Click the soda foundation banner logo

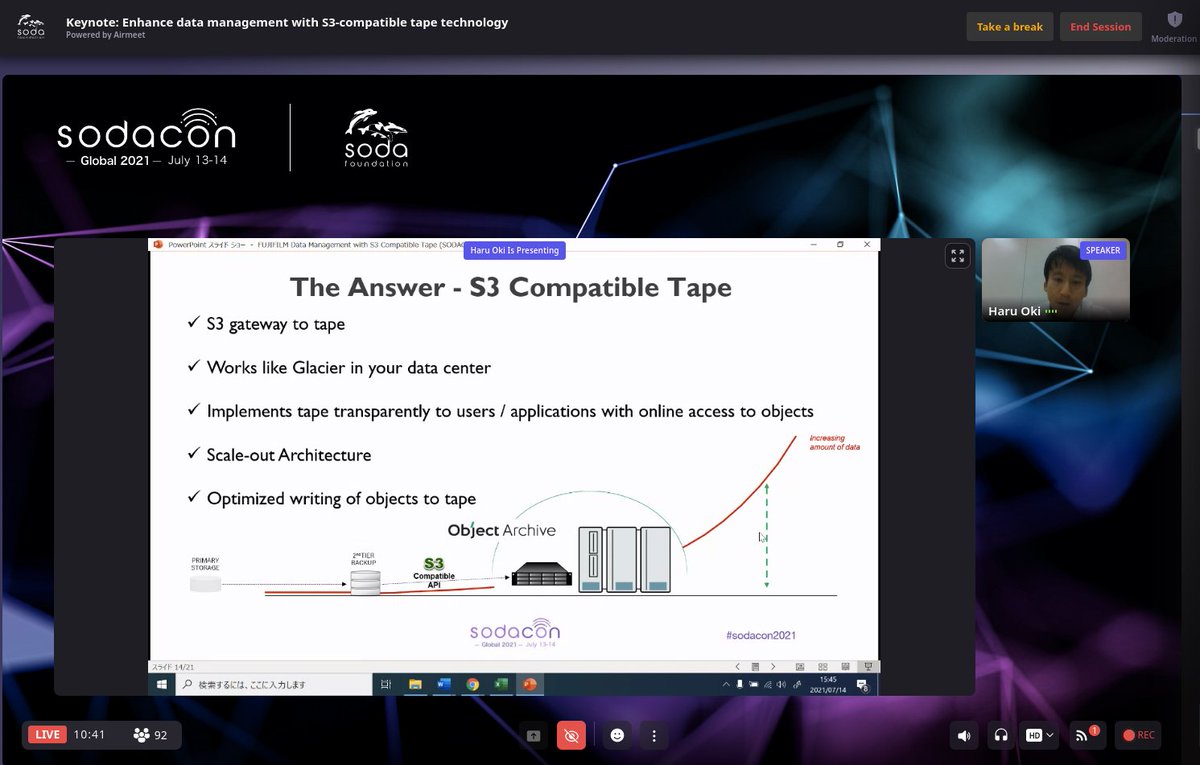pos(376,138)
